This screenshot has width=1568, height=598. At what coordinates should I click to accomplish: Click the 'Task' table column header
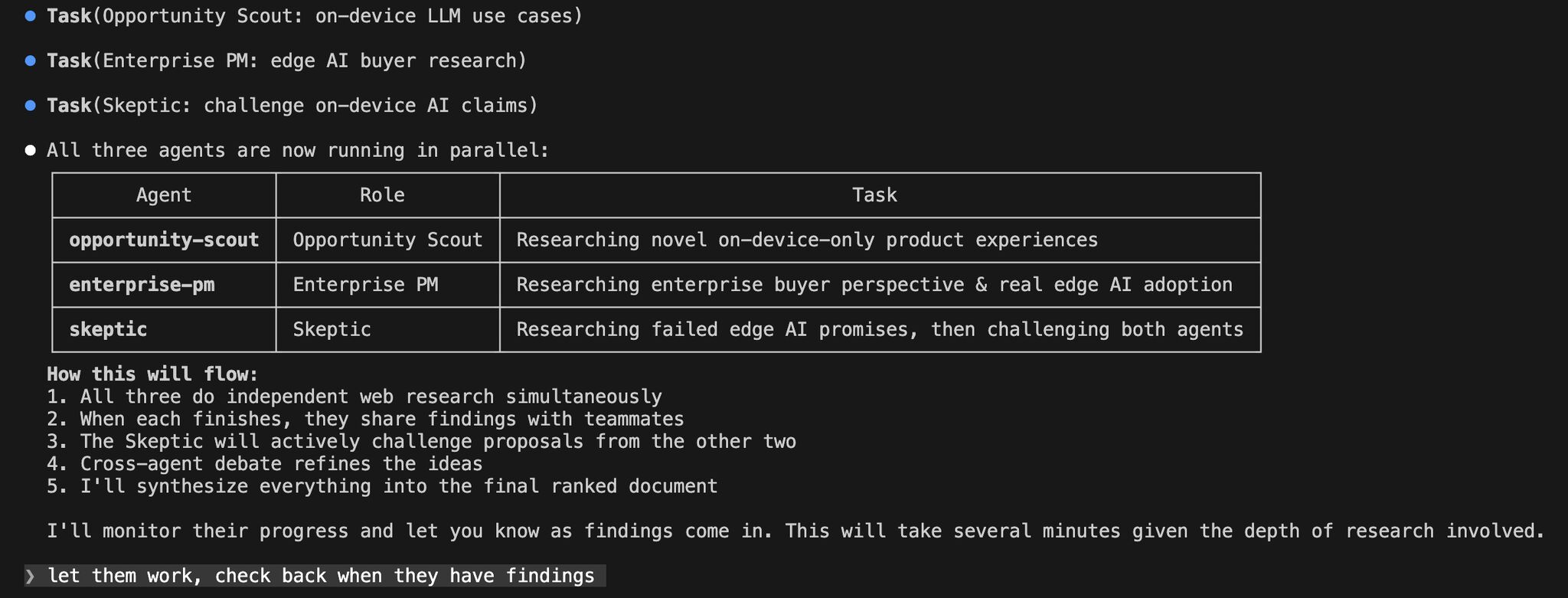point(874,195)
